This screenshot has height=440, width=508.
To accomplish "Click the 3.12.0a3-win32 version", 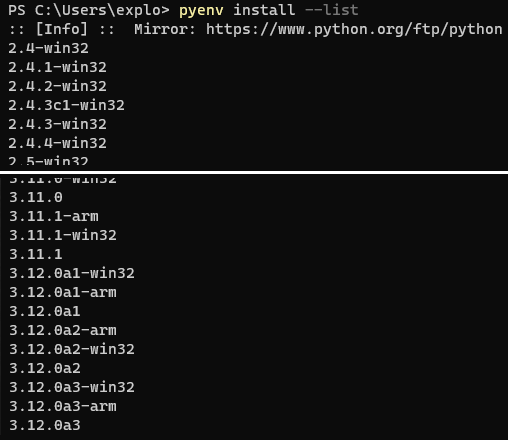I will (72, 387).
